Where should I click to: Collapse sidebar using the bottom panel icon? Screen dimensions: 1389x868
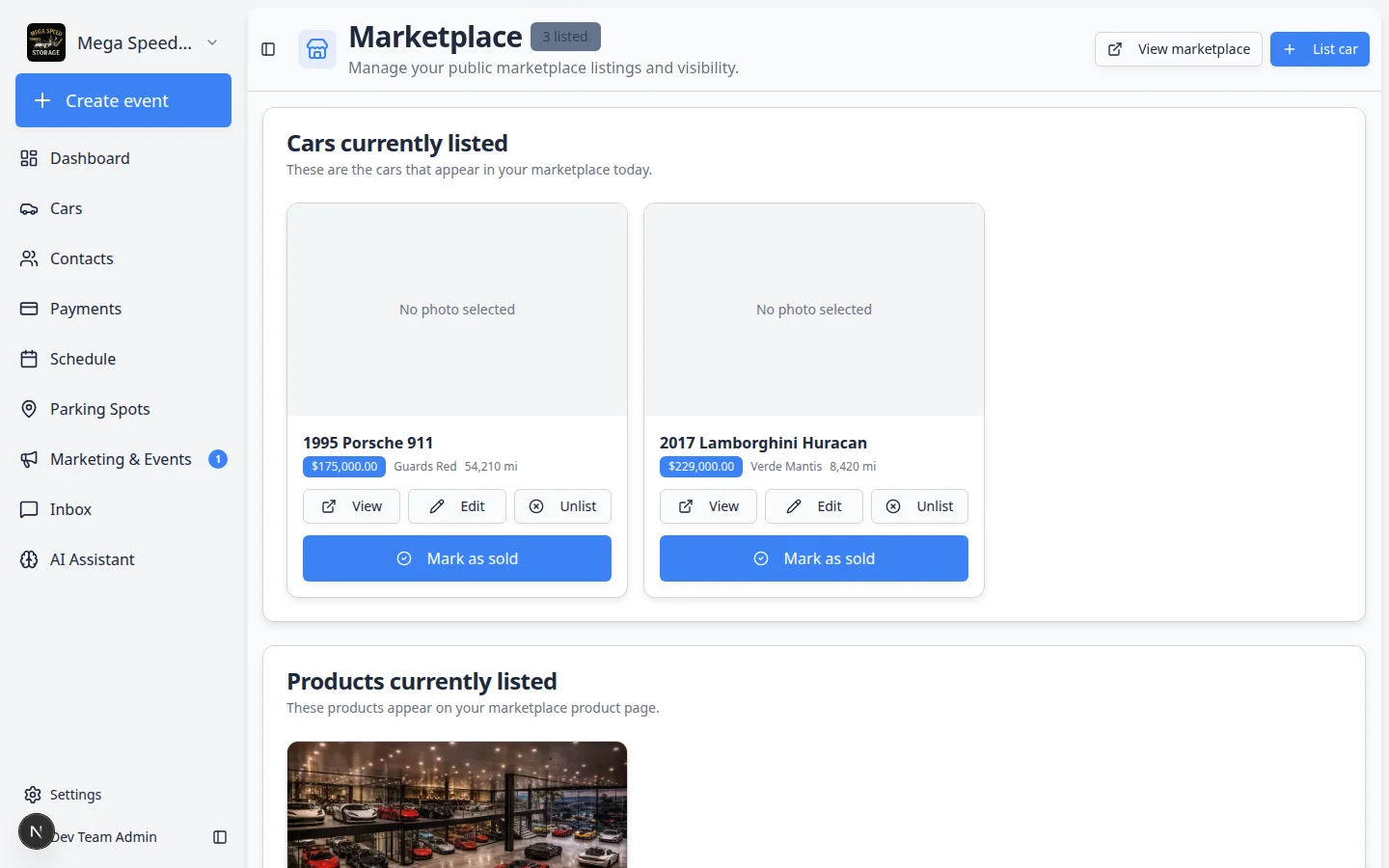click(220, 837)
